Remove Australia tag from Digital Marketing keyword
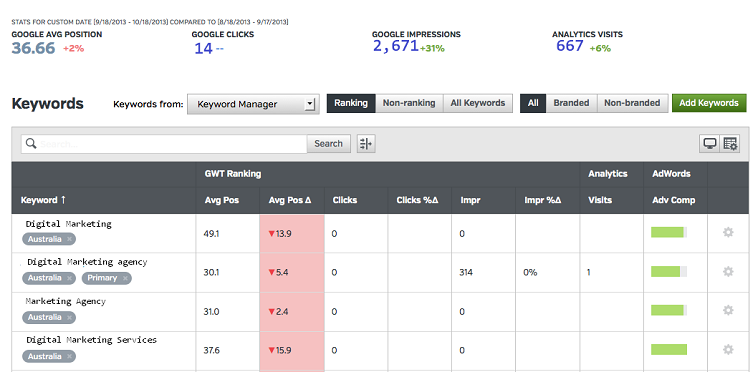752x372 pixels. pyautogui.click(x=69, y=239)
